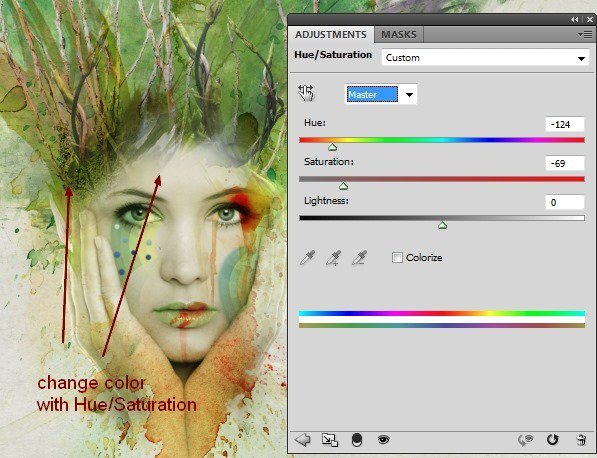Collapse the panel with double arrows
Viewport: 597px width, 458px height.
(575, 19)
